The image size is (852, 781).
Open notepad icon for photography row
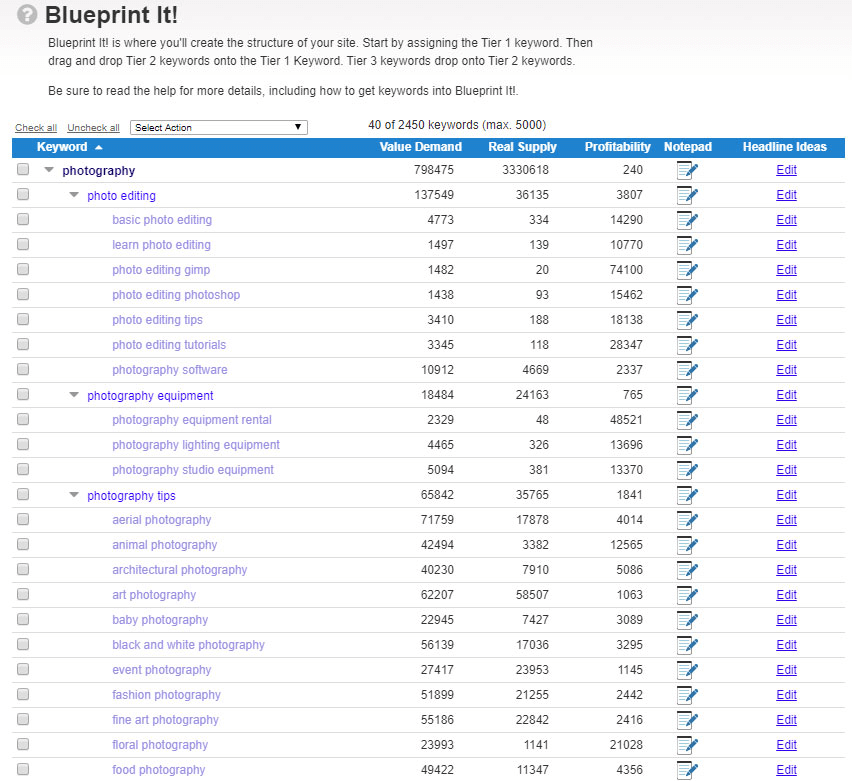(x=687, y=171)
